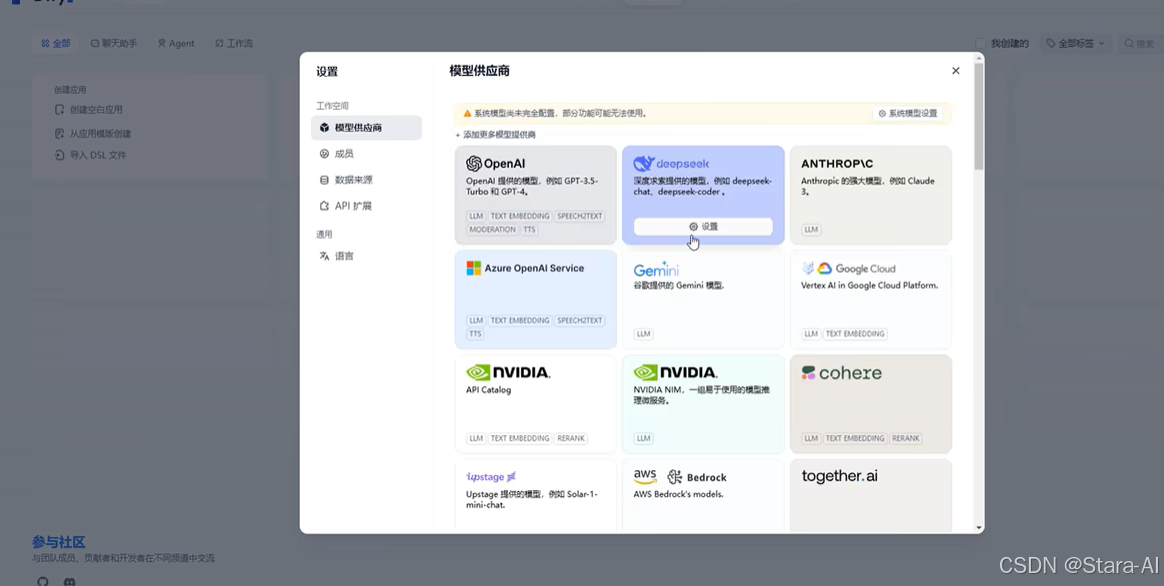
Task: Click the 数据来源 database icon
Action: [324, 180]
